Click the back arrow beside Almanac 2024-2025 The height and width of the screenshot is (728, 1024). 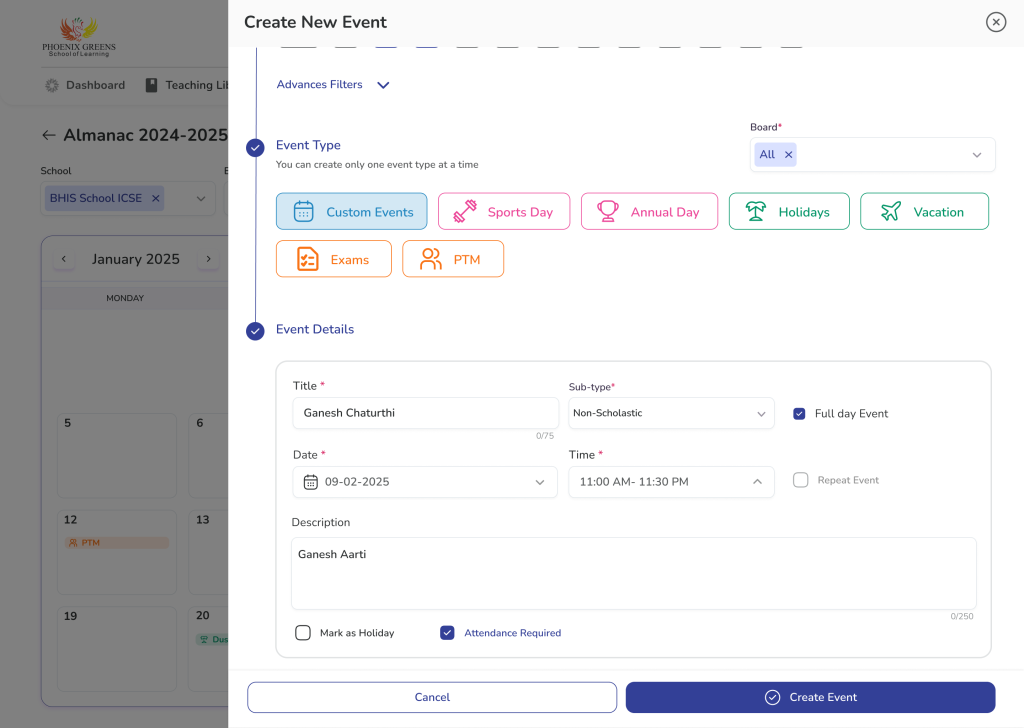point(49,135)
